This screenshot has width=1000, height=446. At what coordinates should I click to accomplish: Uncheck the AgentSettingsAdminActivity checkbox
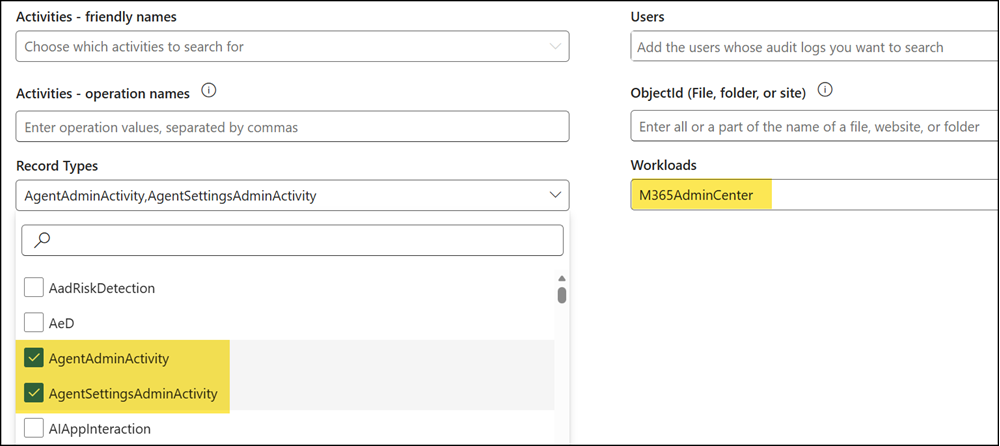(33, 394)
